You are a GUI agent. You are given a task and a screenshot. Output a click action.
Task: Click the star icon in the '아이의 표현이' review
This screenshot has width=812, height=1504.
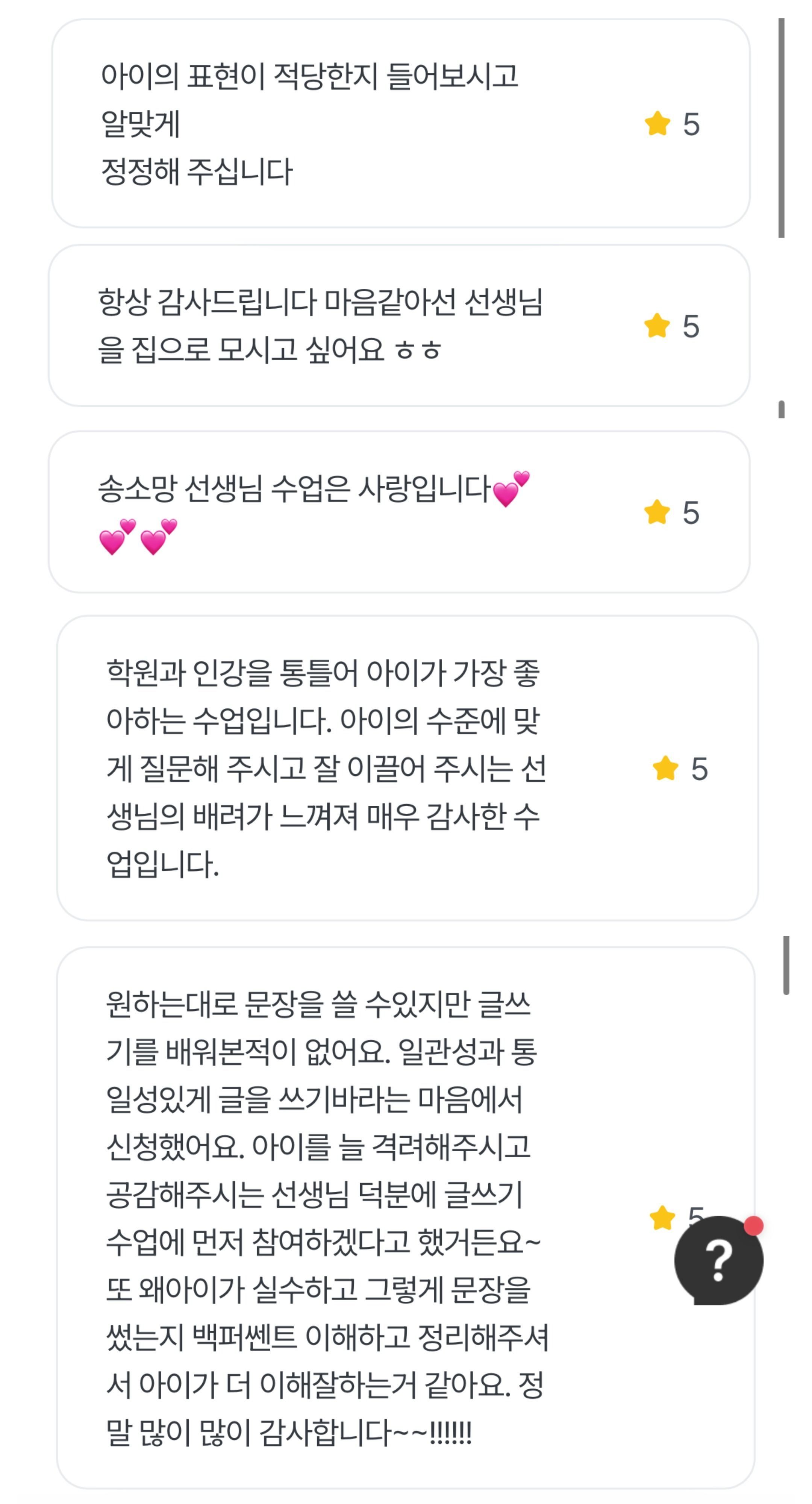(x=657, y=124)
